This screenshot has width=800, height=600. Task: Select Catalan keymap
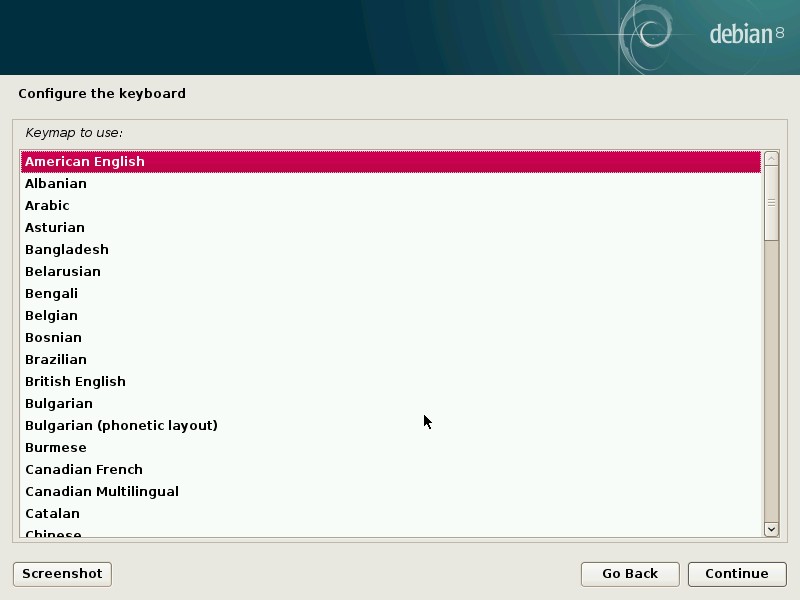tap(391, 513)
